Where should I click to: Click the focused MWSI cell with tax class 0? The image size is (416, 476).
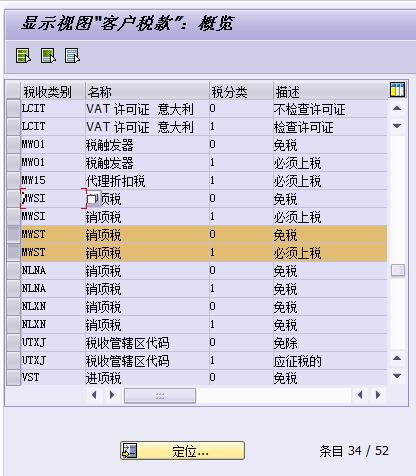pyautogui.click(x=53, y=199)
